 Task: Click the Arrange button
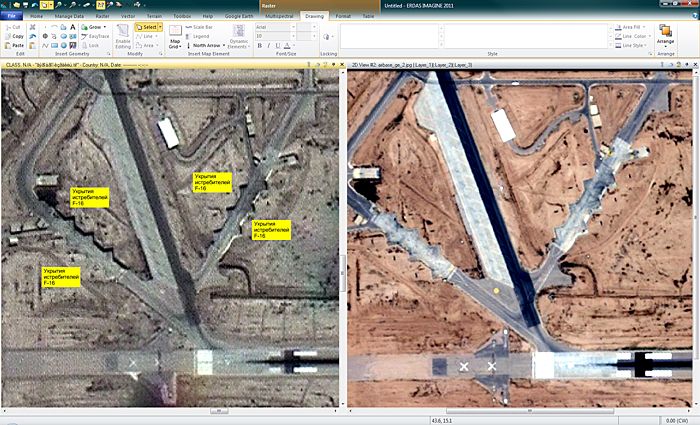[665, 36]
